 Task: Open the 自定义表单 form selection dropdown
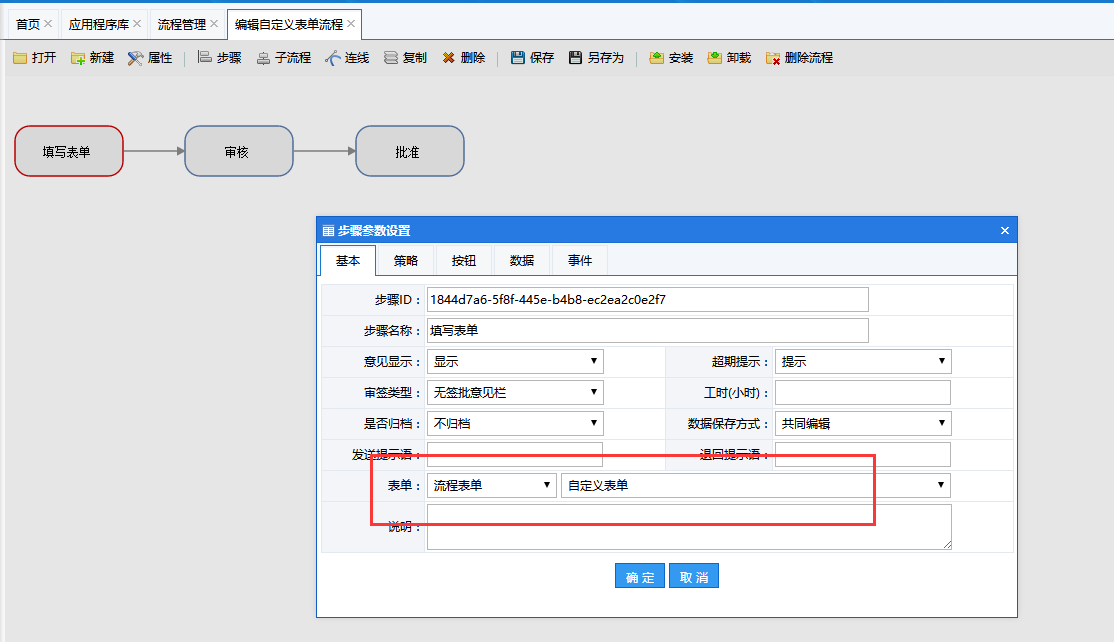tap(756, 486)
